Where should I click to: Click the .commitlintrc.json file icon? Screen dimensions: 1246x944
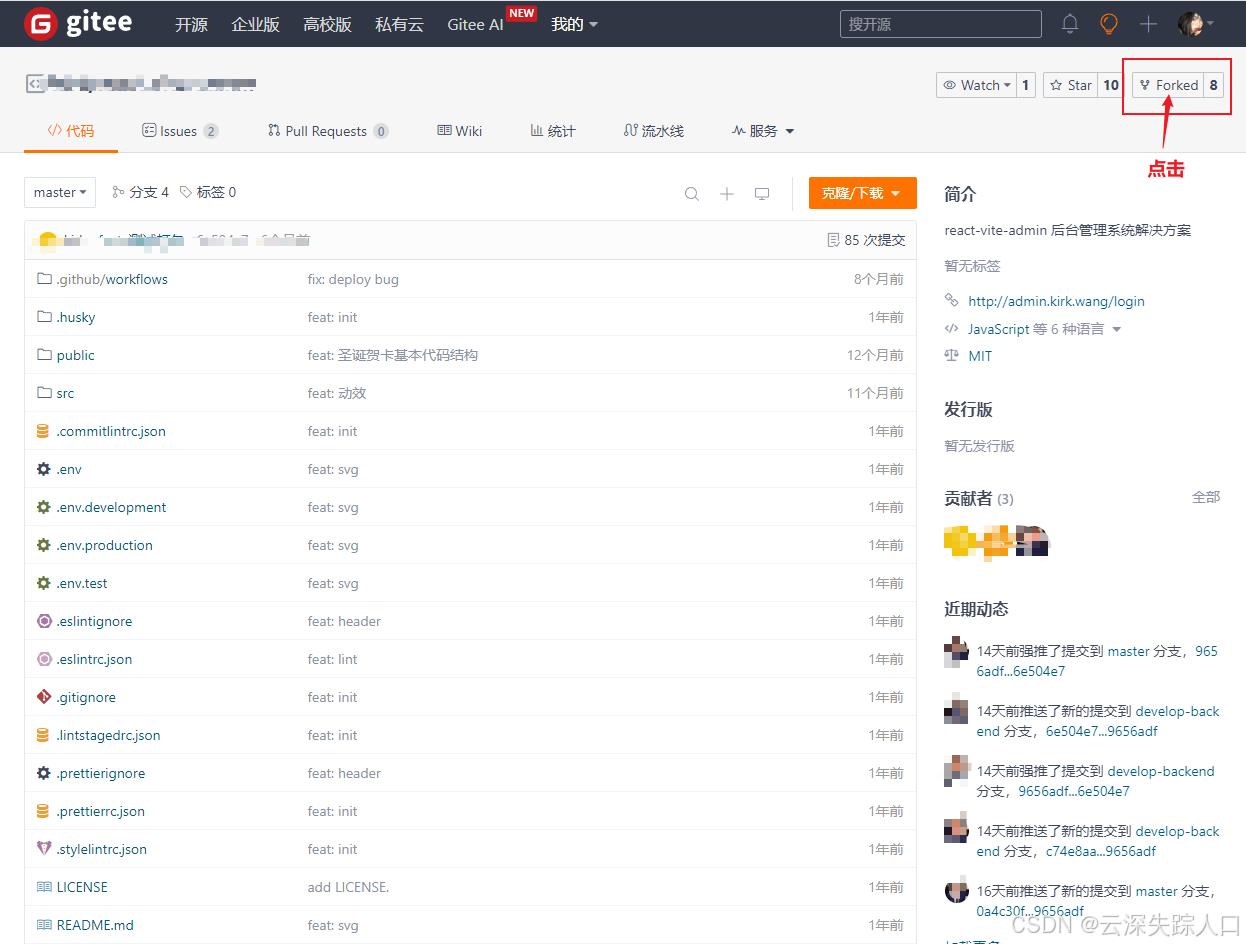pyautogui.click(x=43, y=431)
